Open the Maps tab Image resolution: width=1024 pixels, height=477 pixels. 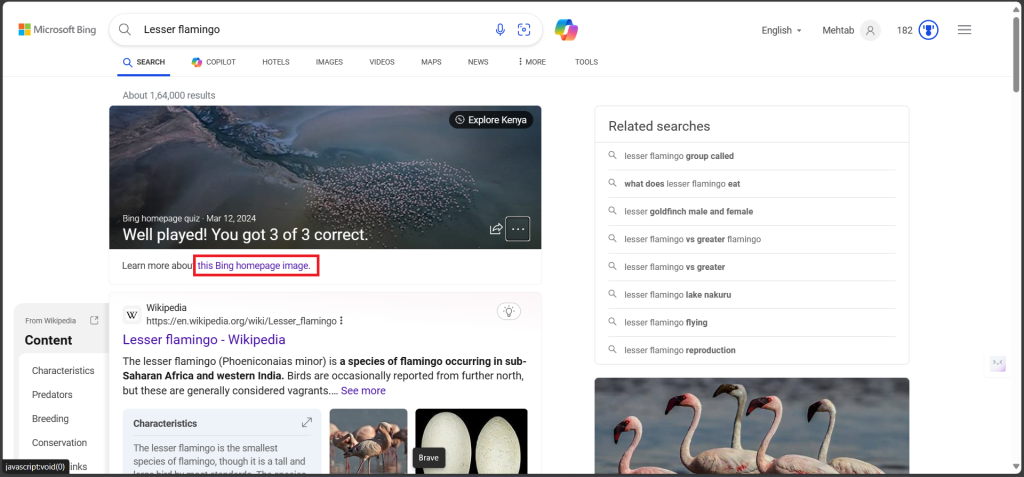(x=431, y=62)
